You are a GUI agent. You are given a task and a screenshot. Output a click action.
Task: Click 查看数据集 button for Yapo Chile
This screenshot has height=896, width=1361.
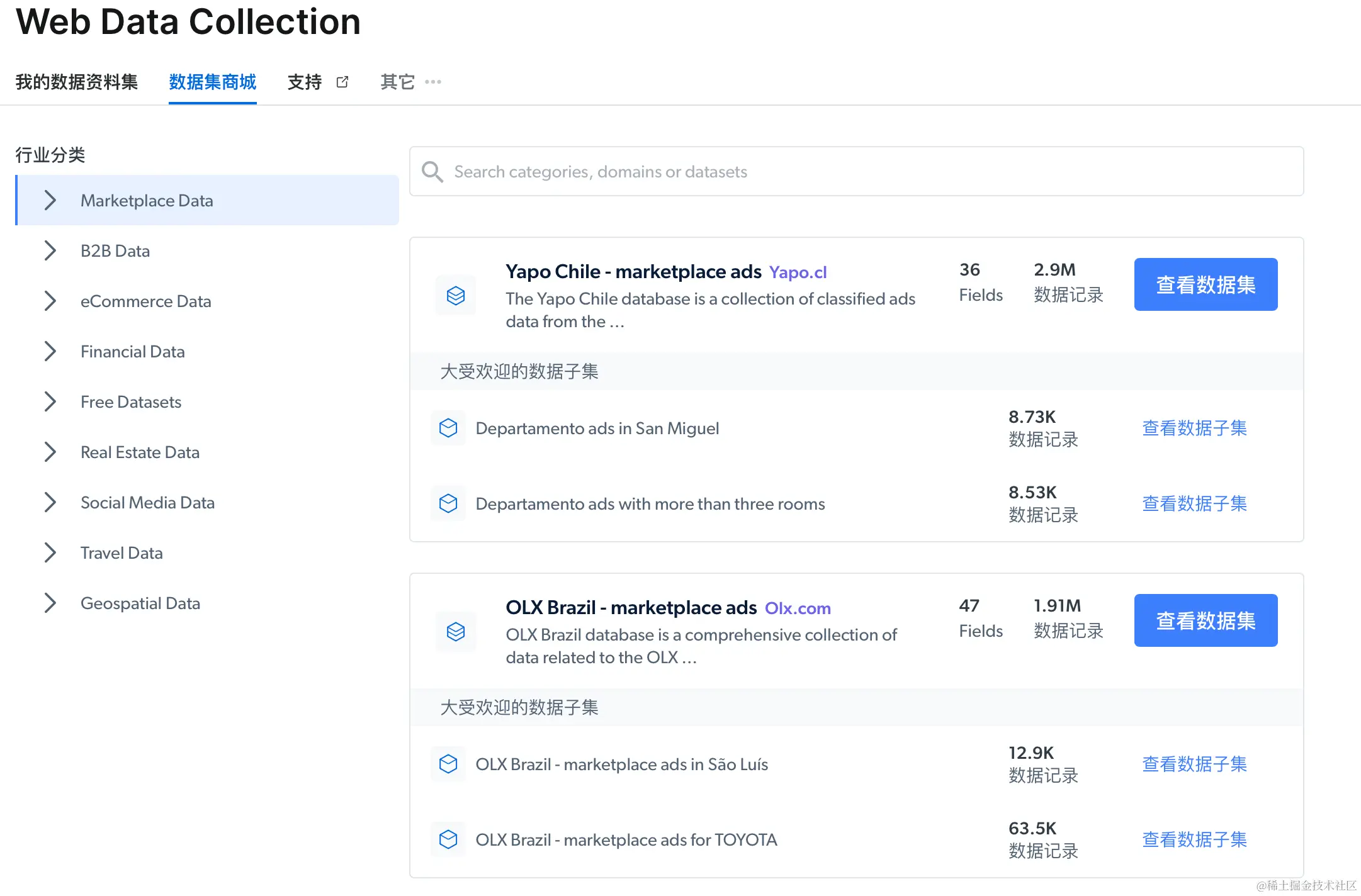(x=1205, y=284)
